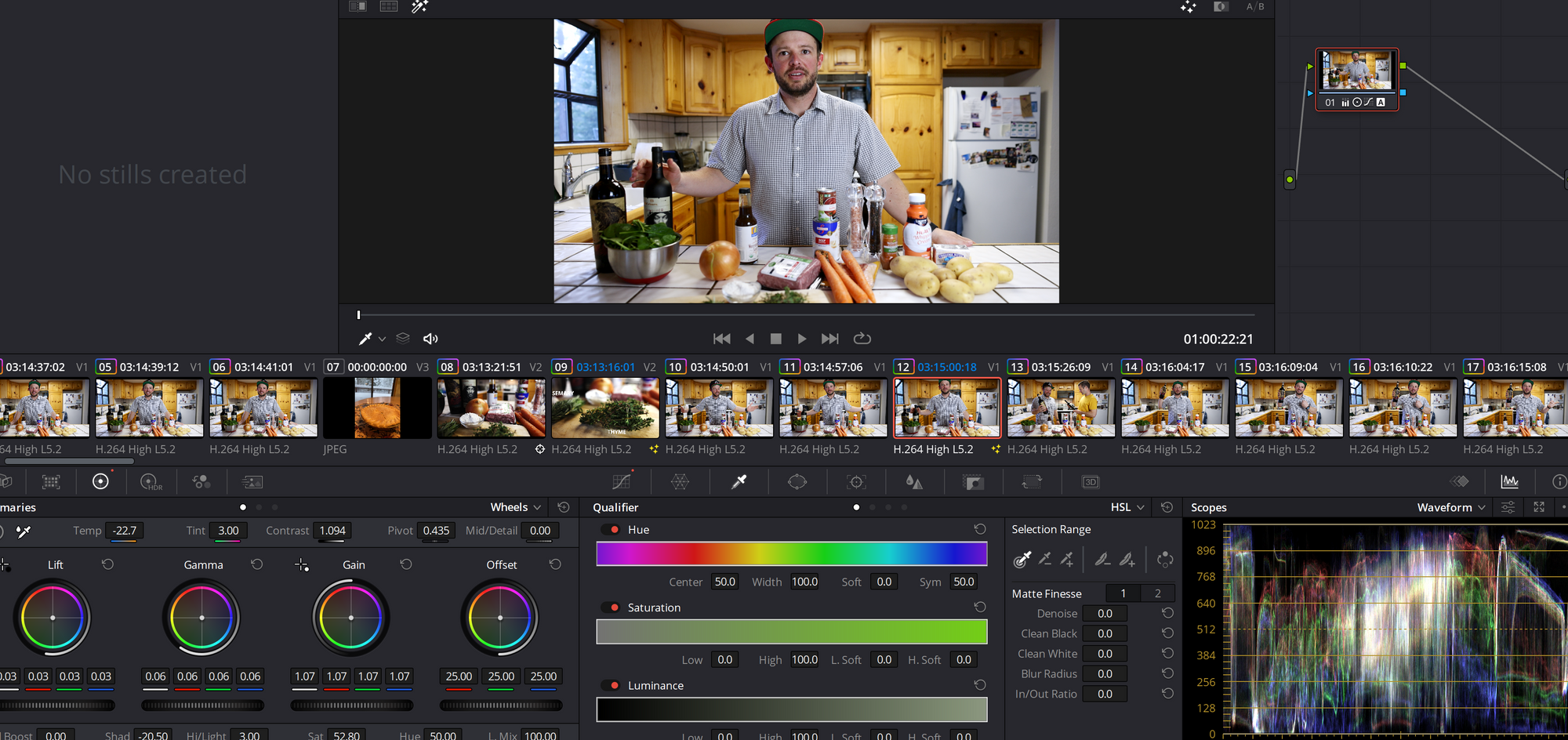Click the Saturation range bar
The image size is (1568, 740).
pos(792,632)
